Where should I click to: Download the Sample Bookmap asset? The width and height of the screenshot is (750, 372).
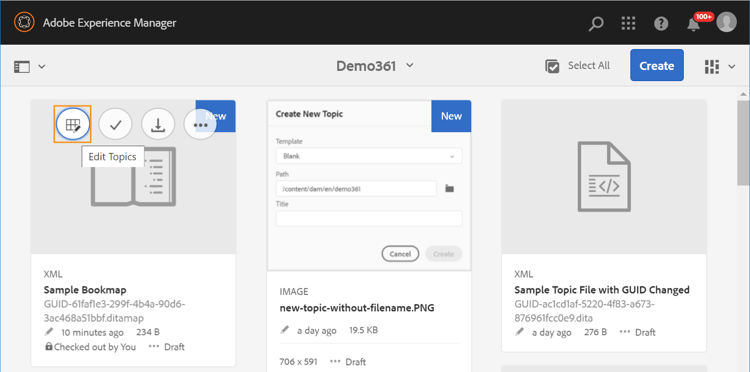[x=158, y=125]
